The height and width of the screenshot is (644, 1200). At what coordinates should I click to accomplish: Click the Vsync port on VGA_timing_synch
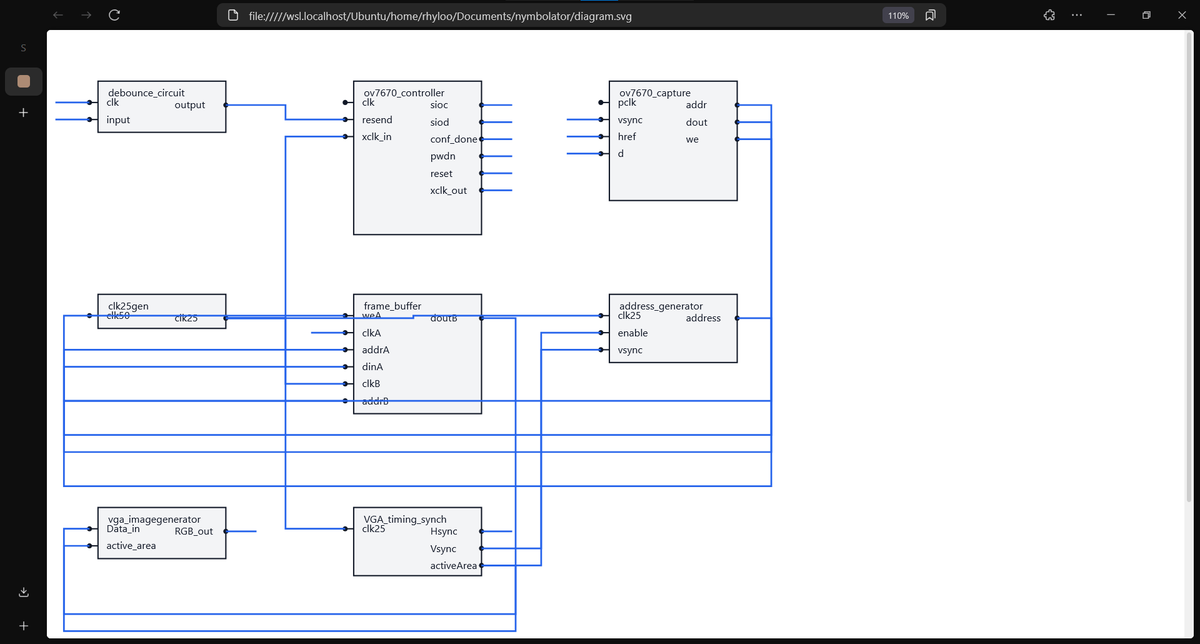(443, 549)
